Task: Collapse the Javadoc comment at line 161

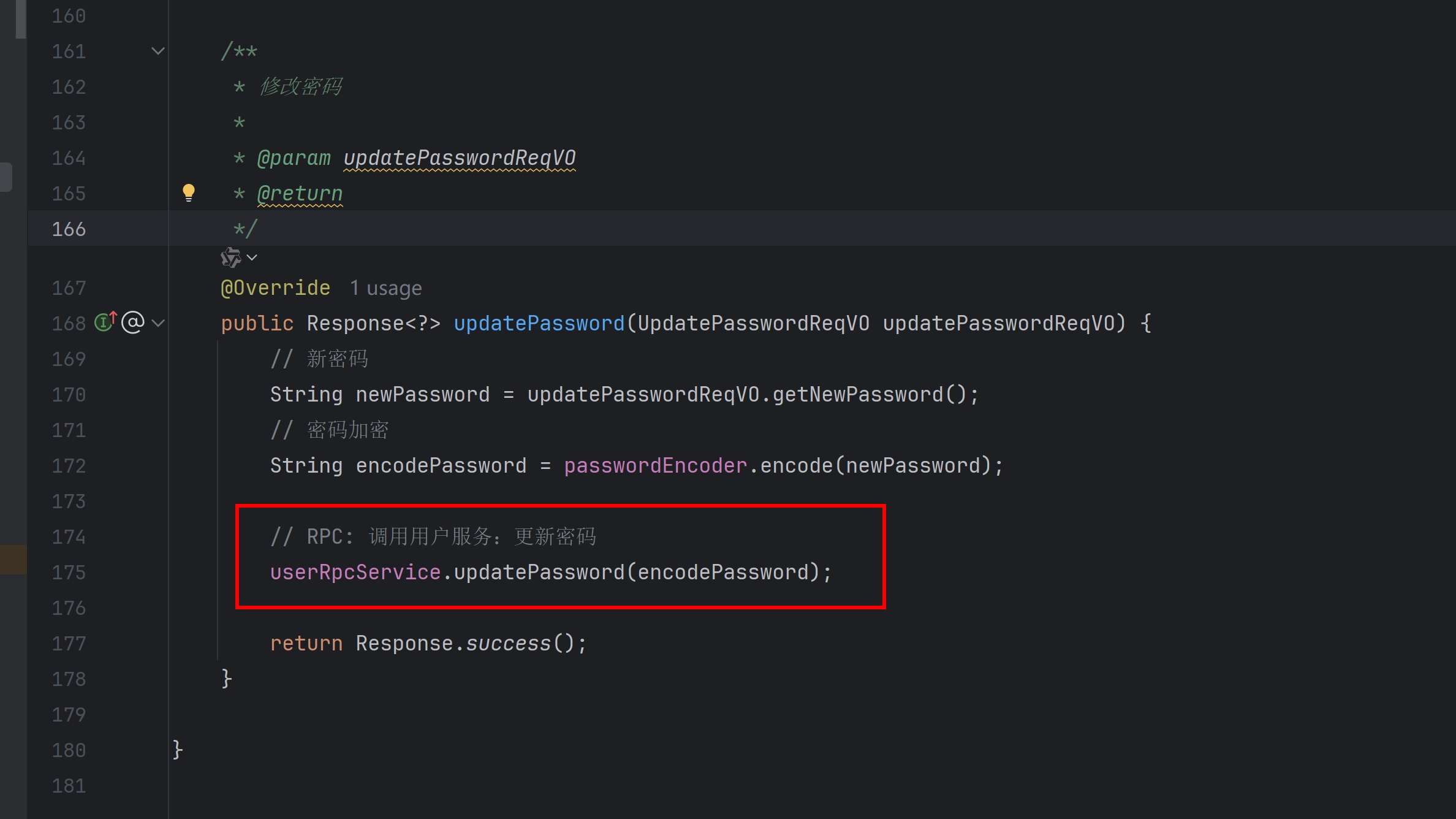Action: point(158,51)
